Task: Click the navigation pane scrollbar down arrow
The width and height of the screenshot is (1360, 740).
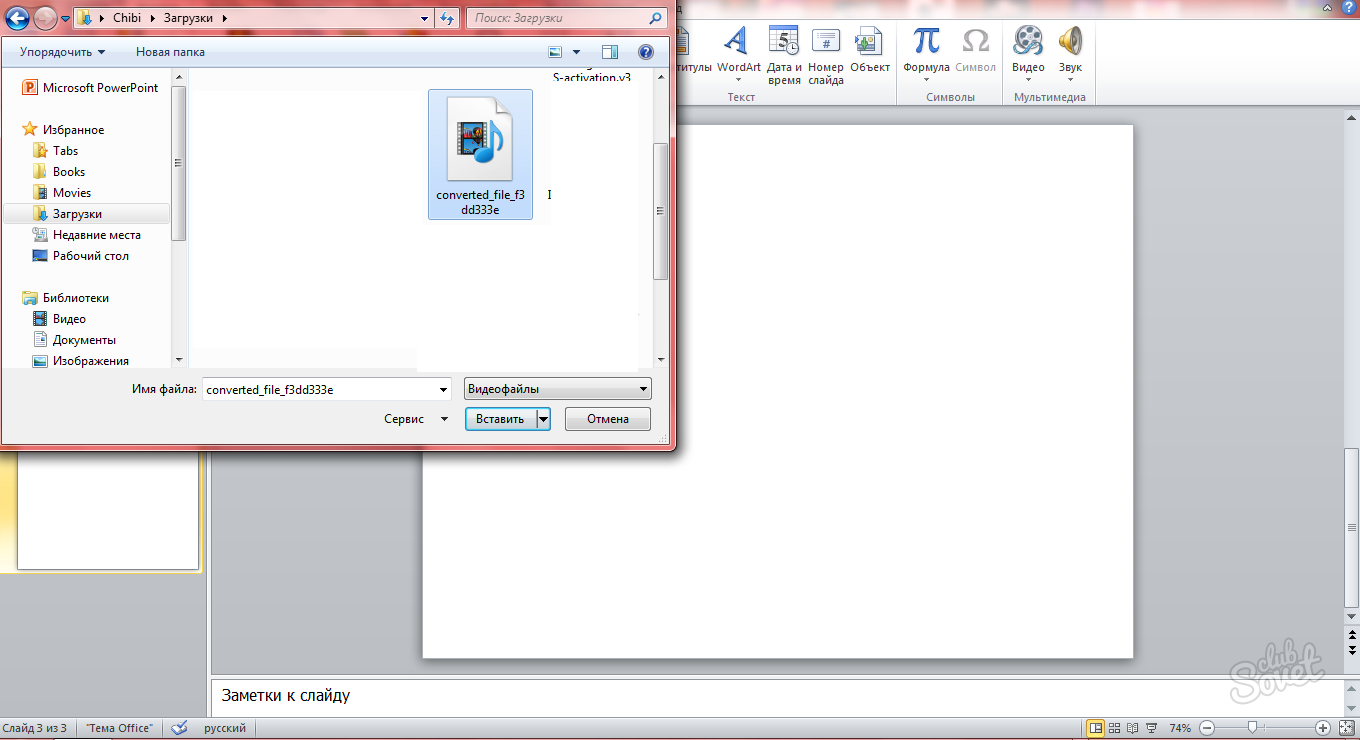Action: (179, 359)
